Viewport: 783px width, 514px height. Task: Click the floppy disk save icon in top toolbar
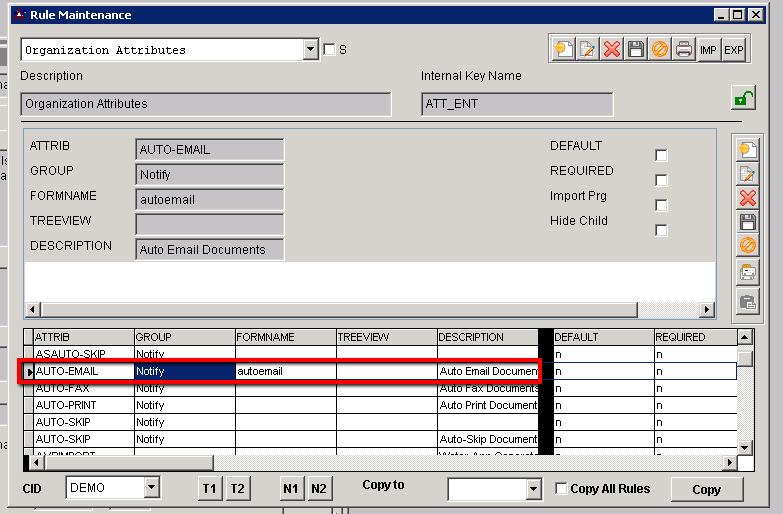(635, 49)
